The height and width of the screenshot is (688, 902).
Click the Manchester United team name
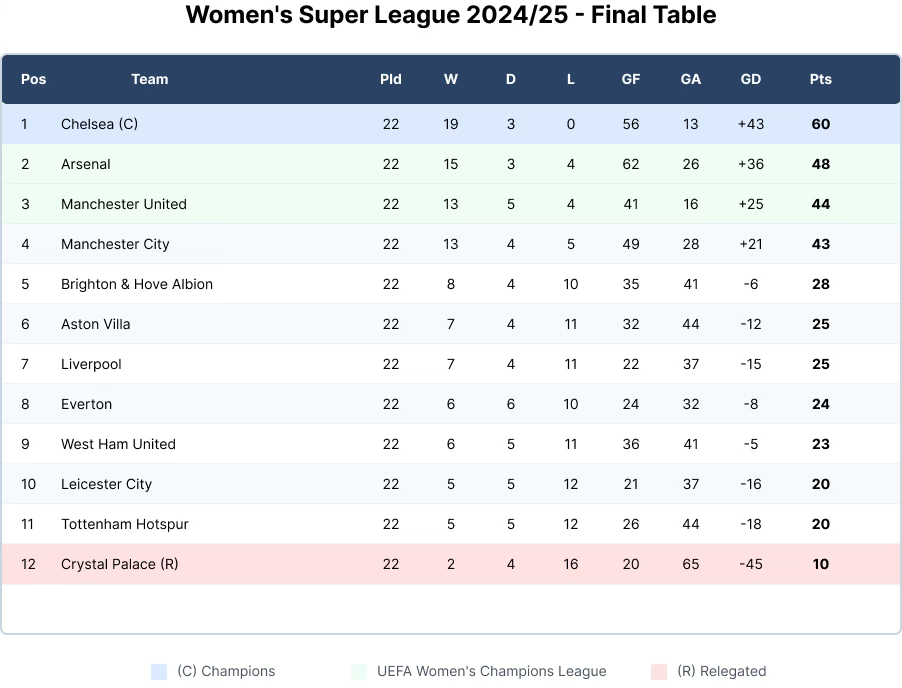coord(124,204)
